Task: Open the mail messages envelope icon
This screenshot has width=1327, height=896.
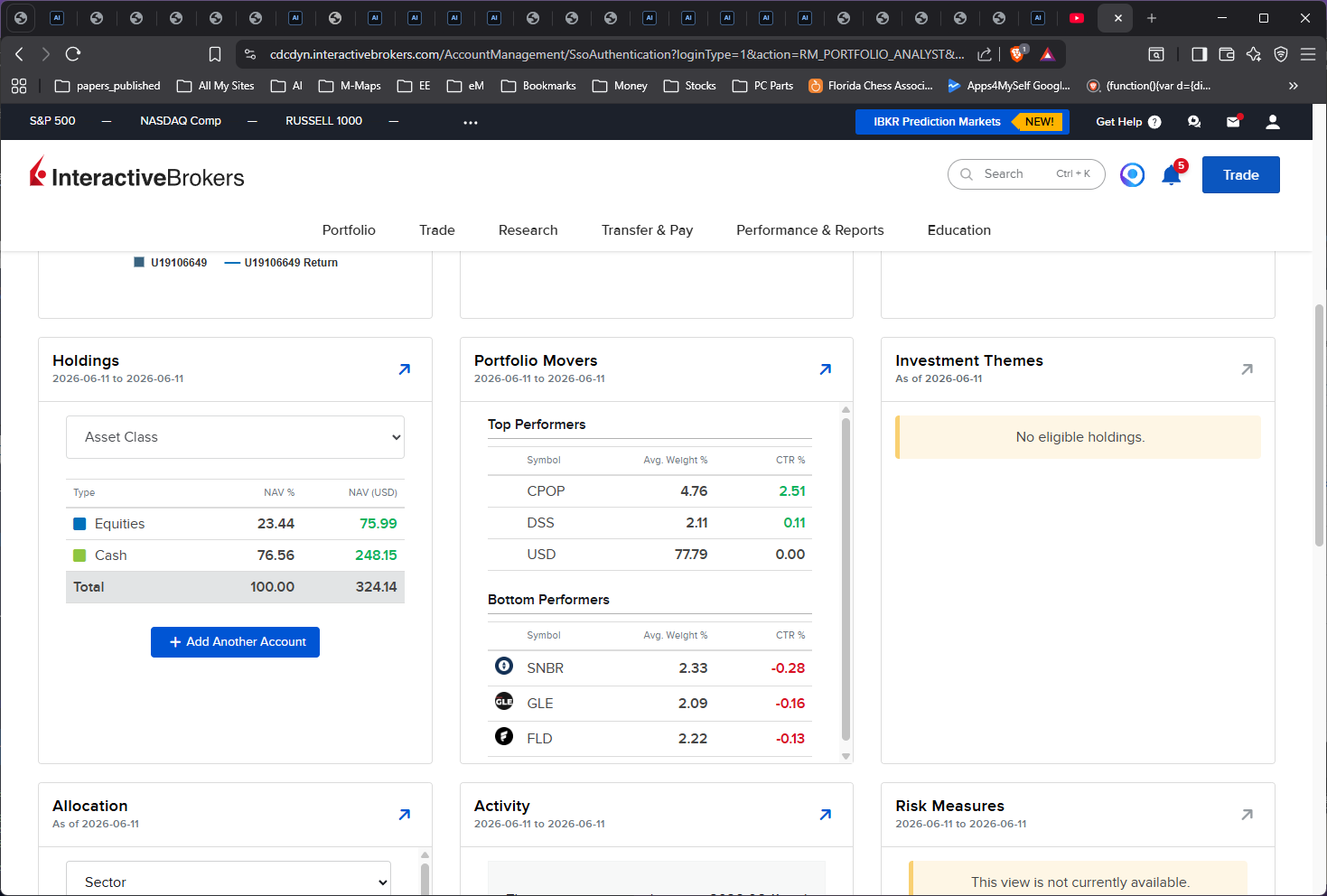Action: (1233, 122)
